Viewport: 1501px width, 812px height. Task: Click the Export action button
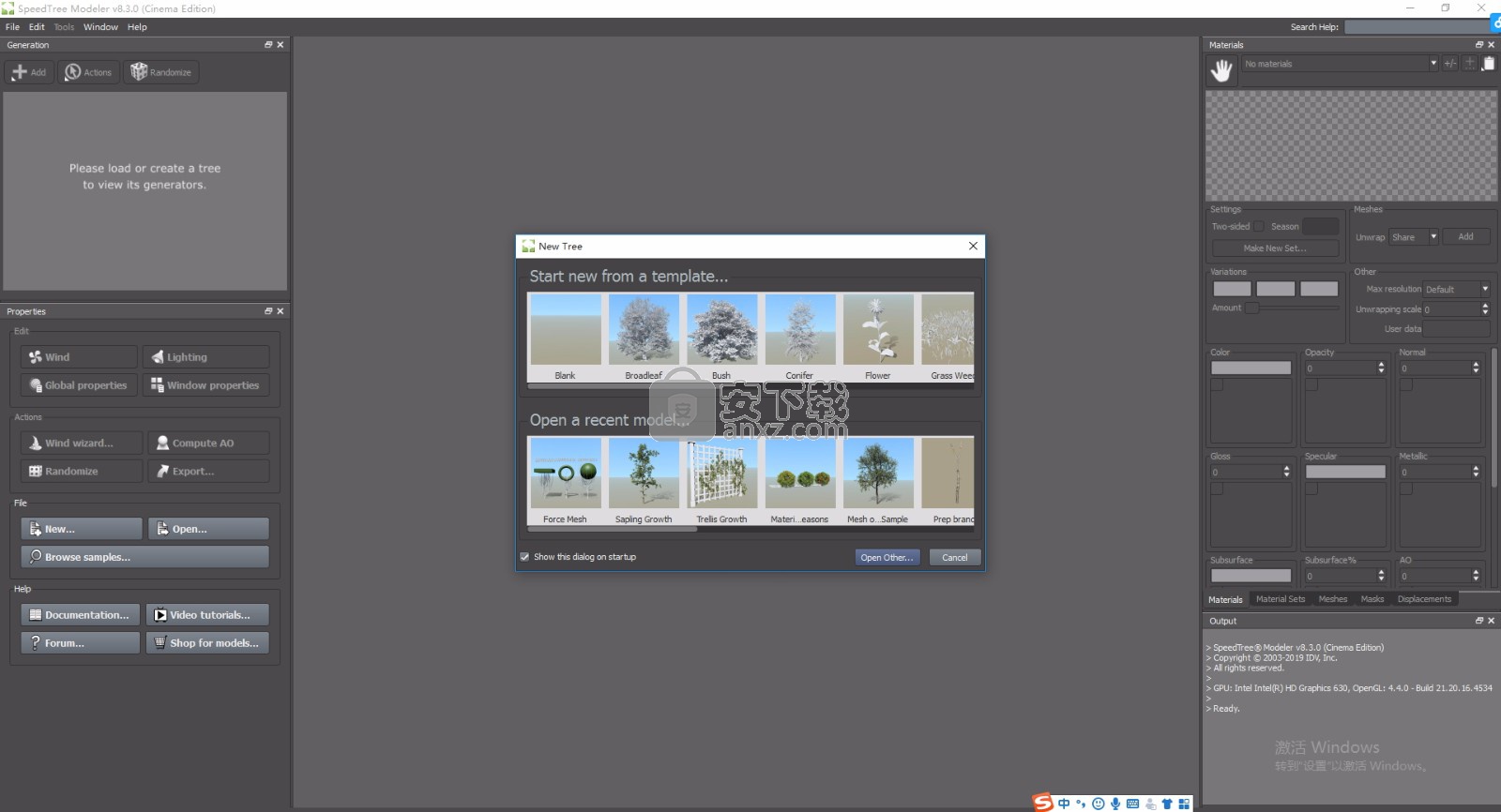pos(208,472)
